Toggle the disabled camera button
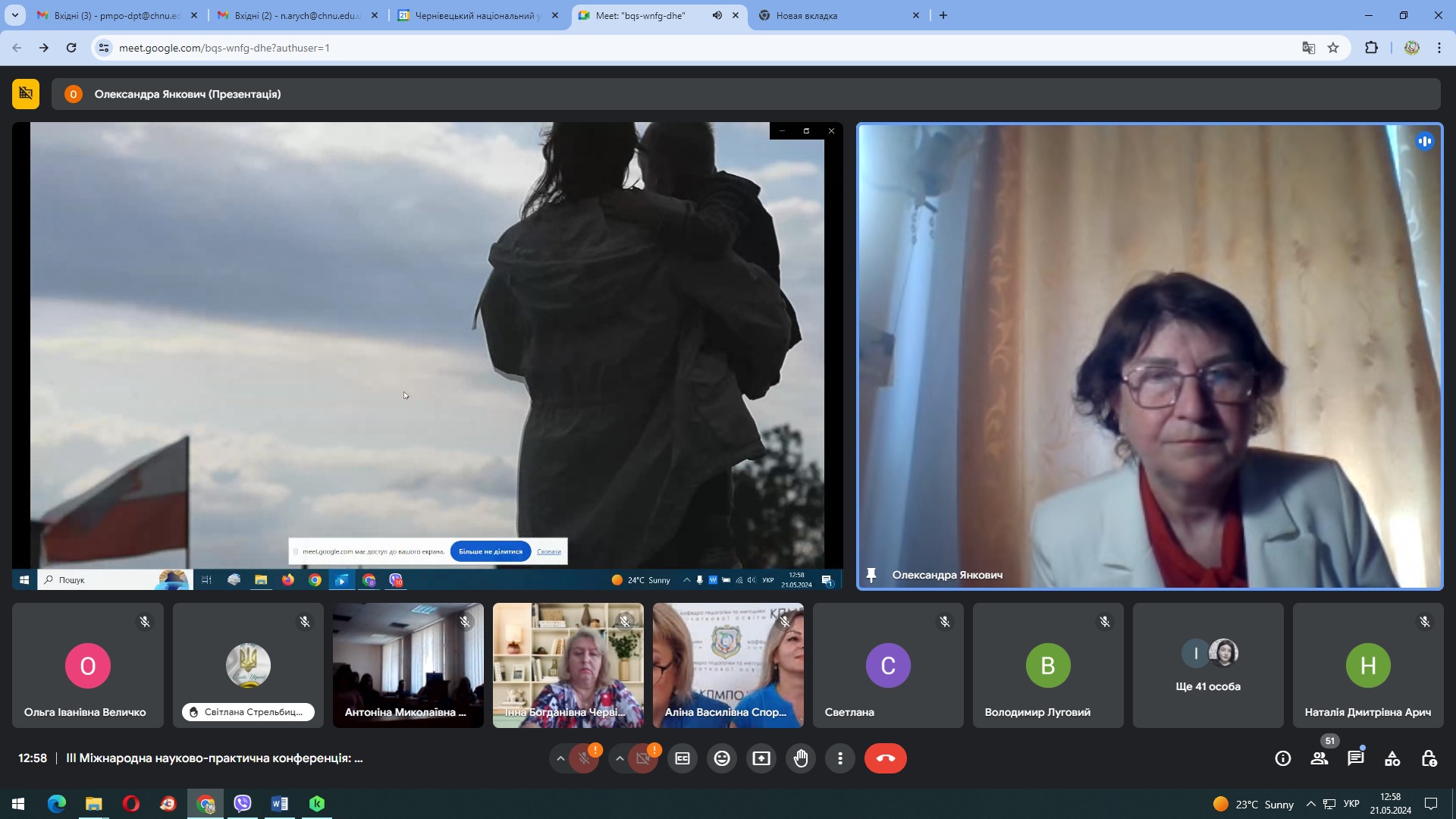 (643, 758)
